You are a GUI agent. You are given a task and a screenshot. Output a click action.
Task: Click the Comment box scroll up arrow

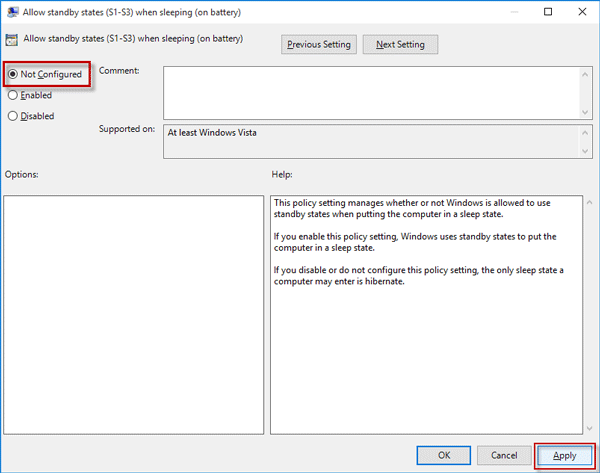585,74
